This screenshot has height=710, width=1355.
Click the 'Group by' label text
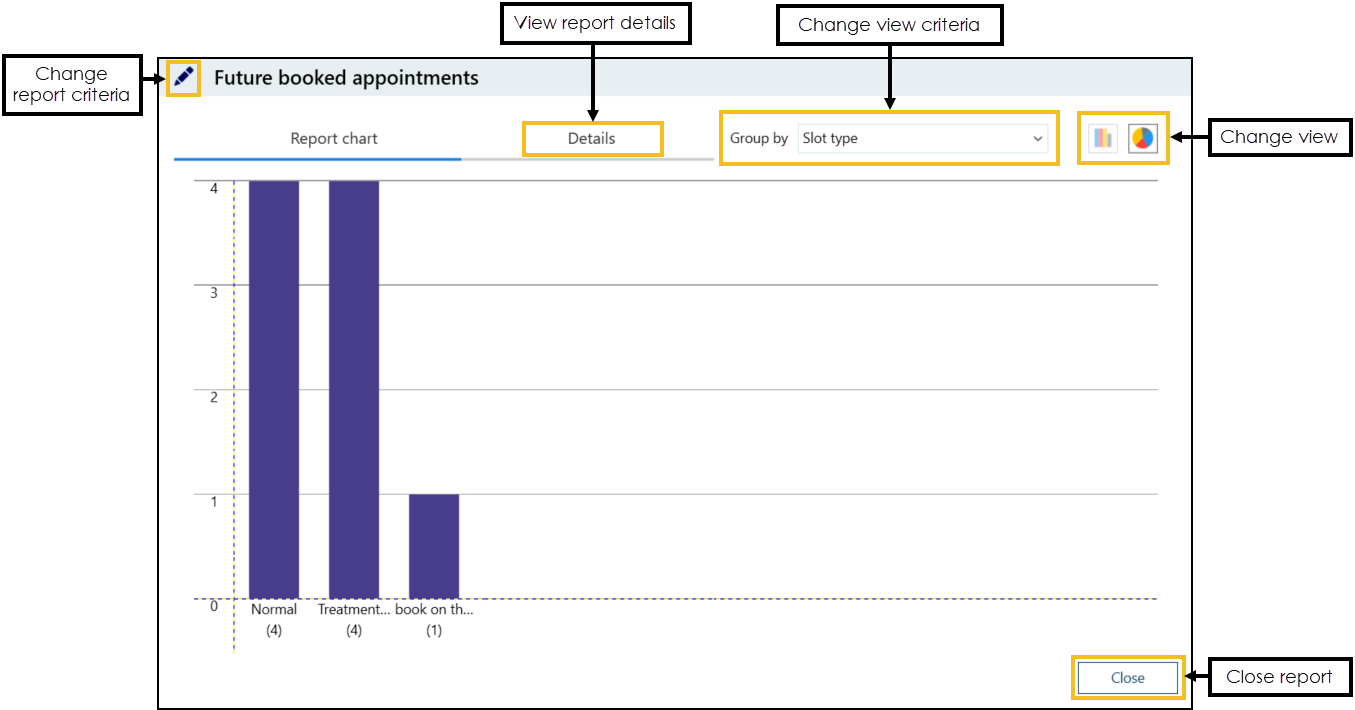(x=759, y=139)
